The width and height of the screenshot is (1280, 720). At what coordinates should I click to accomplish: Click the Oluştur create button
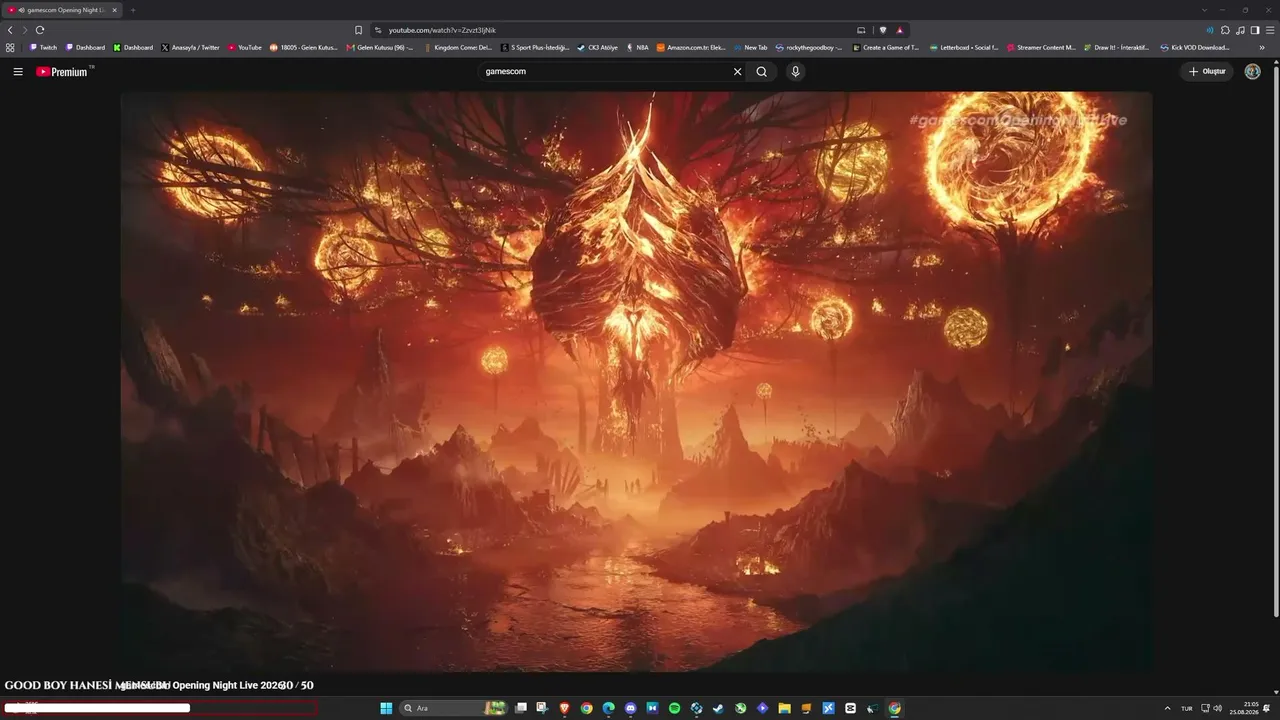click(1207, 72)
